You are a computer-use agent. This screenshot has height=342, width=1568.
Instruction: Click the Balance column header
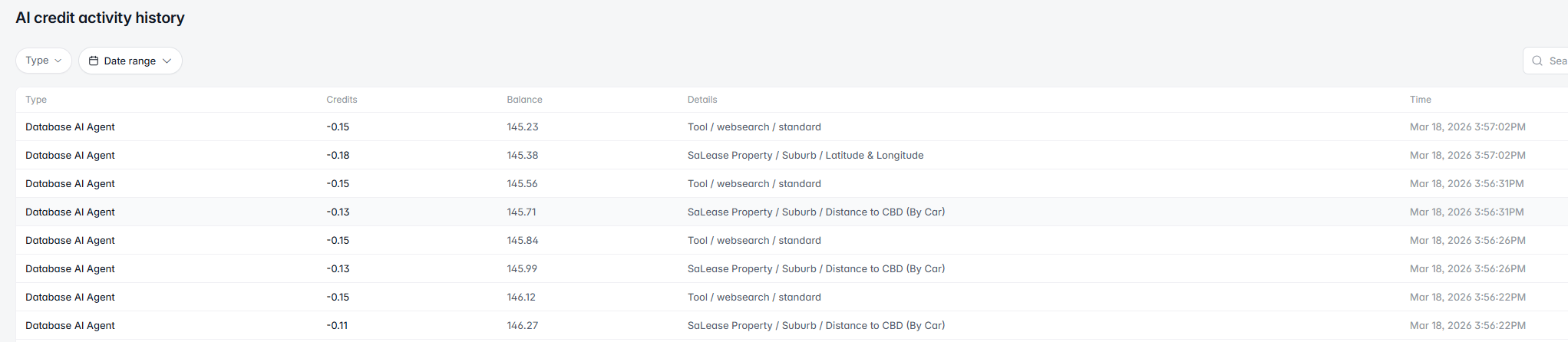(524, 100)
